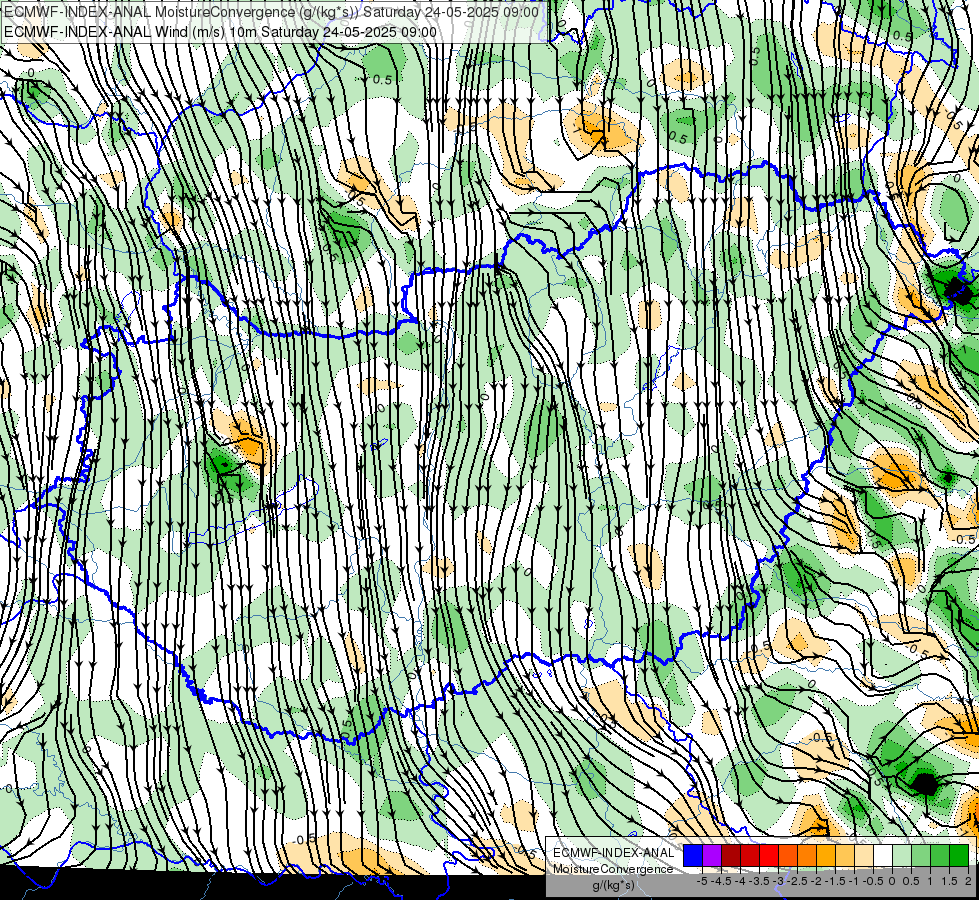The width and height of the screenshot is (979, 900).
Task: Click the '2' legend tick label
Action: [x=968, y=881]
